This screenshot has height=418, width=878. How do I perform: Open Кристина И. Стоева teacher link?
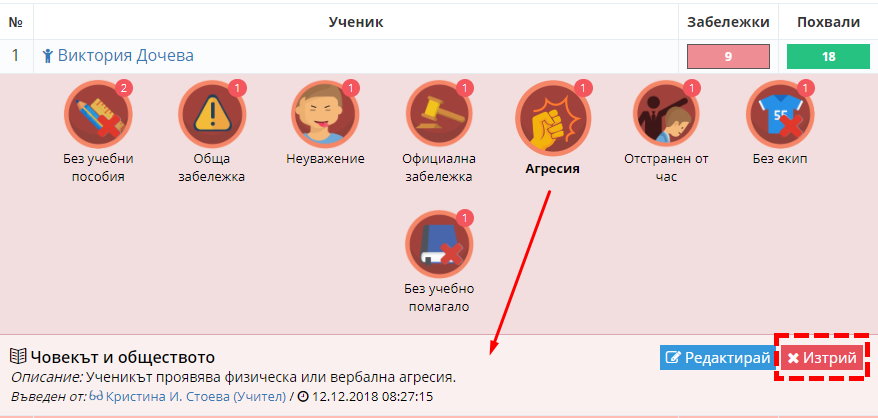coord(195,397)
